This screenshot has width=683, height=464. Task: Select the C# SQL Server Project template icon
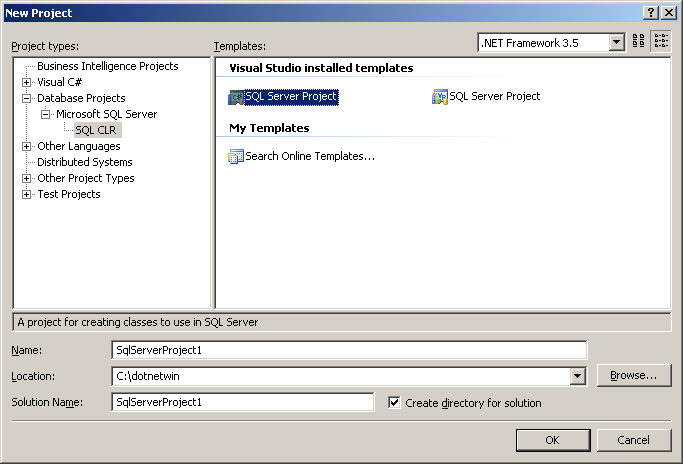pyautogui.click(x=236, y=97)
